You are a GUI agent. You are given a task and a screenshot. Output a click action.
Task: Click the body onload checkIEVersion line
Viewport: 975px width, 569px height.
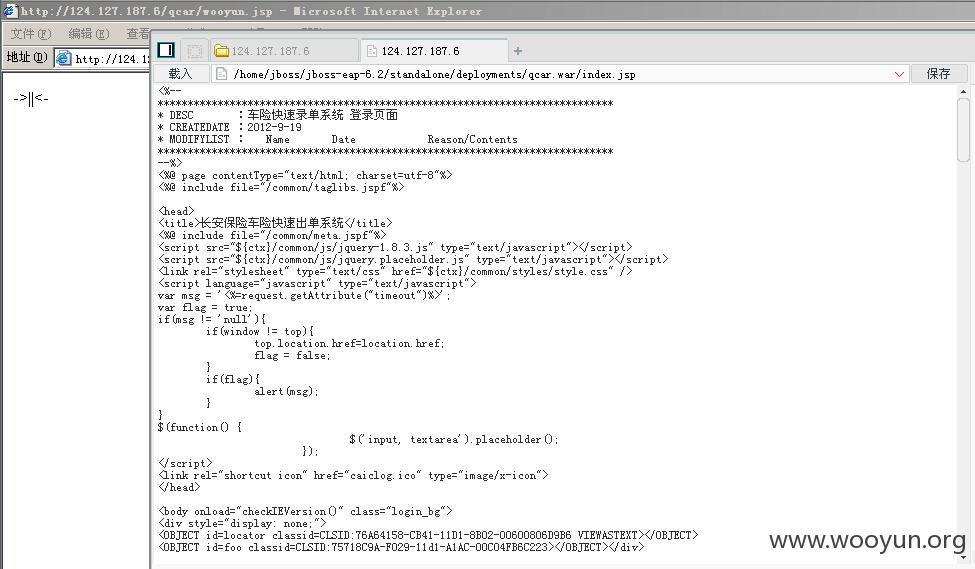[305, 511]
